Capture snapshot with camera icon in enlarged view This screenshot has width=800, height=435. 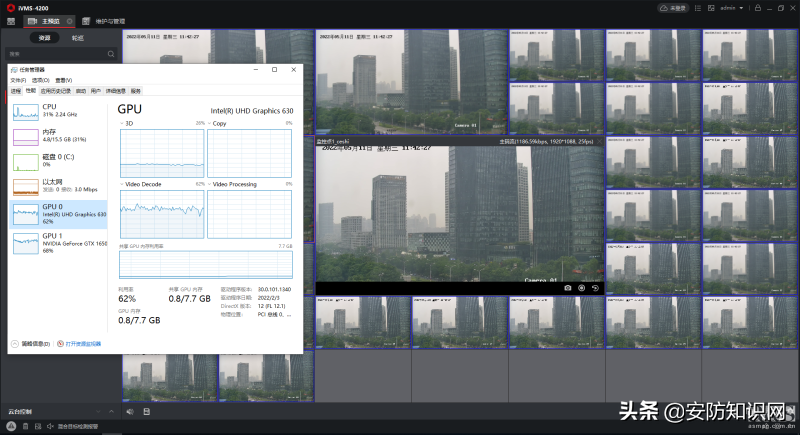[567, 288]
